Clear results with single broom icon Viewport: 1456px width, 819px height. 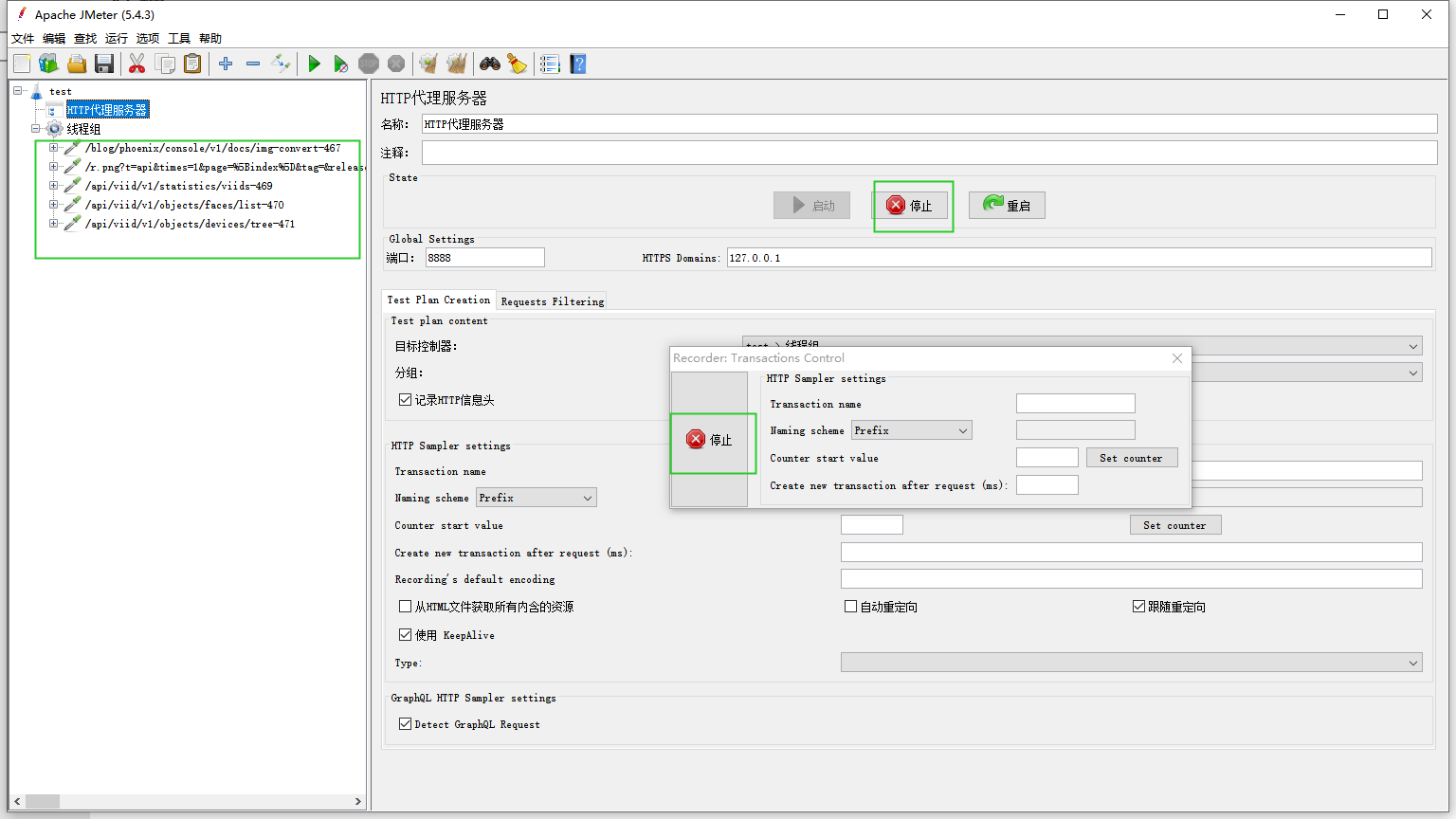(x=428, y=64)
